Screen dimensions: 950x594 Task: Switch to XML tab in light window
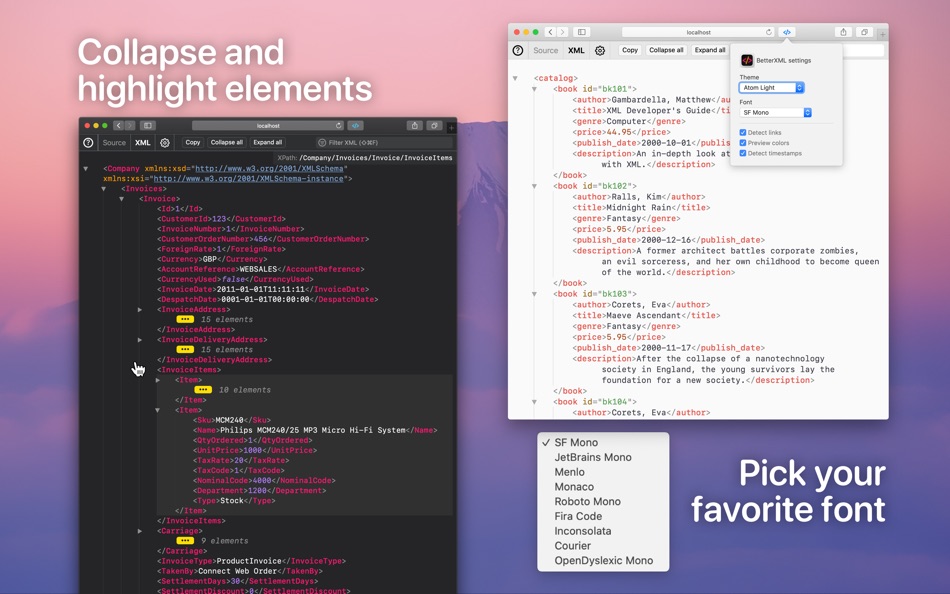click(576, 50)
